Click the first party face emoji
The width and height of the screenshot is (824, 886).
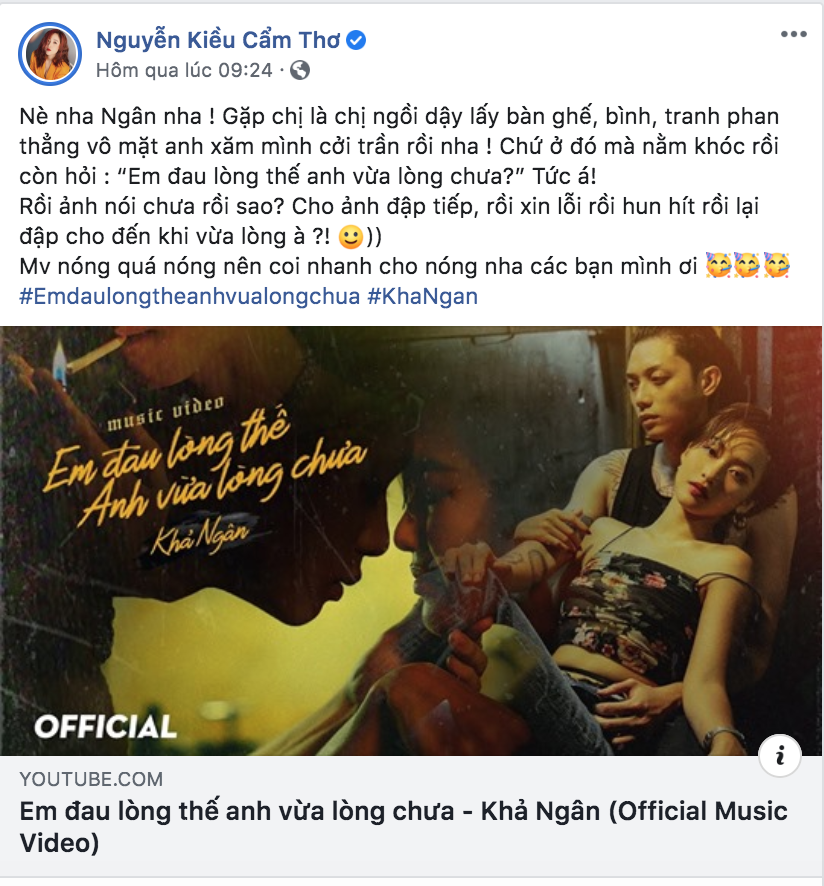(x=718, y=266)
